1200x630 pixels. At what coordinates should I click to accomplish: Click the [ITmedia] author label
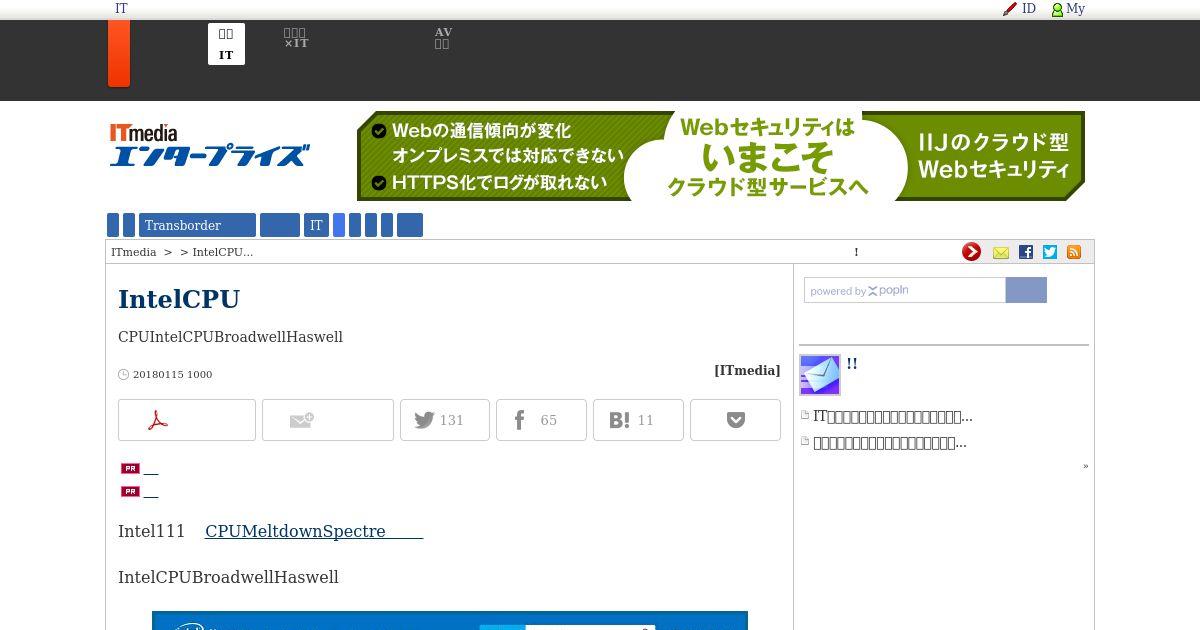point(747,370)
